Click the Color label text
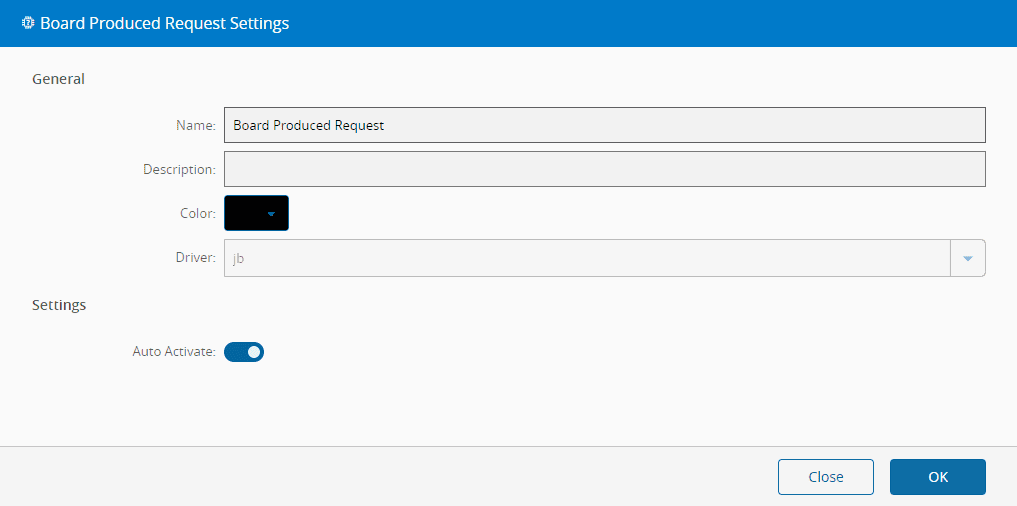The height and width of the screenshot is (506, 1017). (197, 213)
